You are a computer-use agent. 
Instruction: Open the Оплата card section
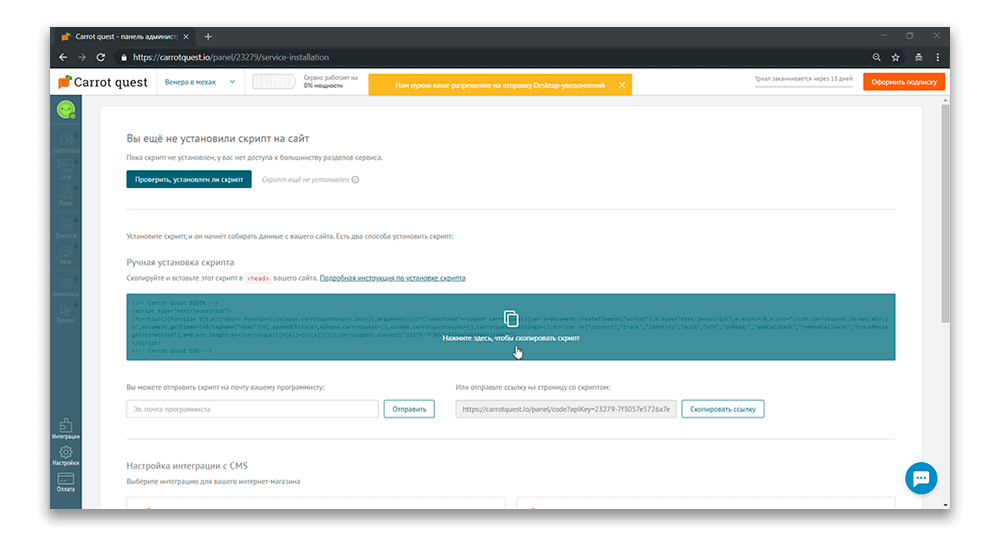click(x=66, y=482)
